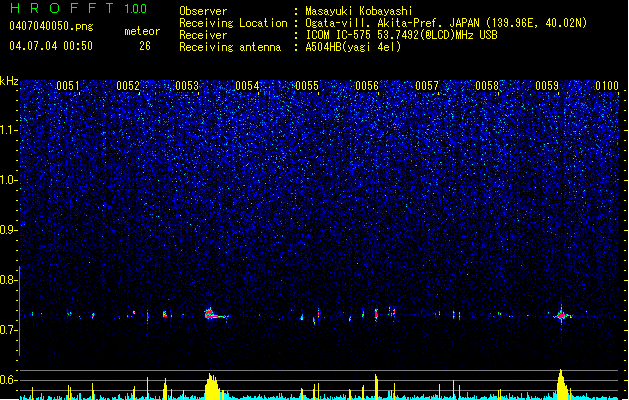Image resolution: width=629 pixels, height=400 pixels.
Task: Click time marker 0058
Action: pyautogui.click(x=487, y=86)
